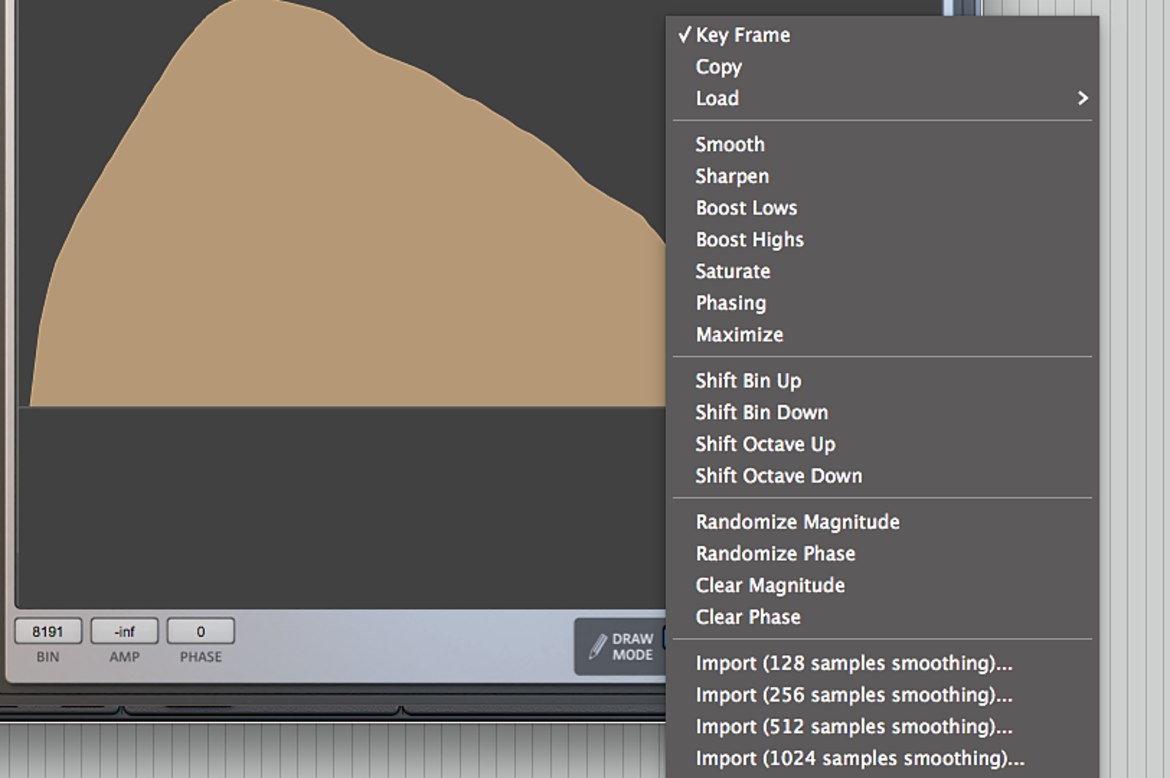The width and height of the screenshot is (1170, 778).
Task: Select Shift Bin Up
Action: 882,381
